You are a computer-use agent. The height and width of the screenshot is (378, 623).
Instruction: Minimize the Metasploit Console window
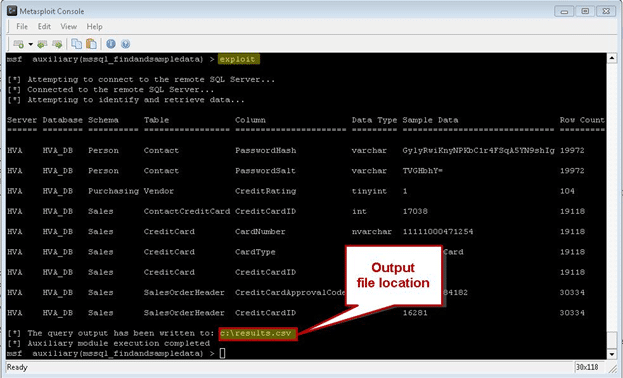564,12
